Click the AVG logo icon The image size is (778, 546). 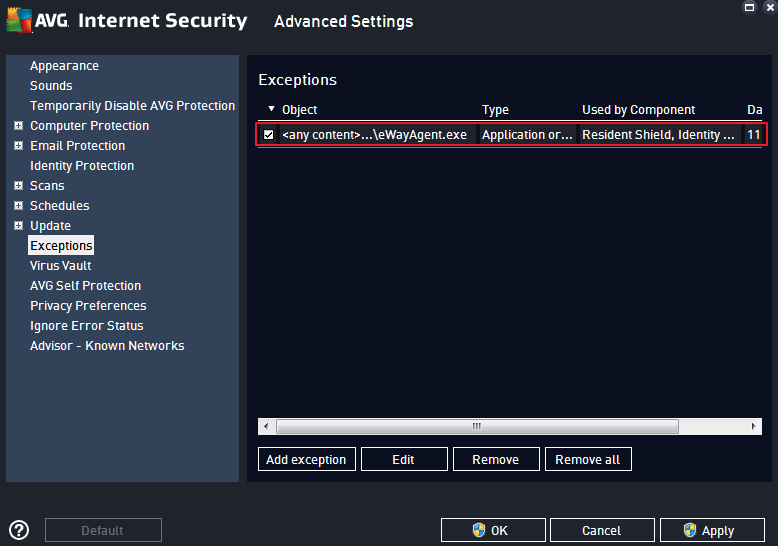pyautogui.click(x=19, y=20)
